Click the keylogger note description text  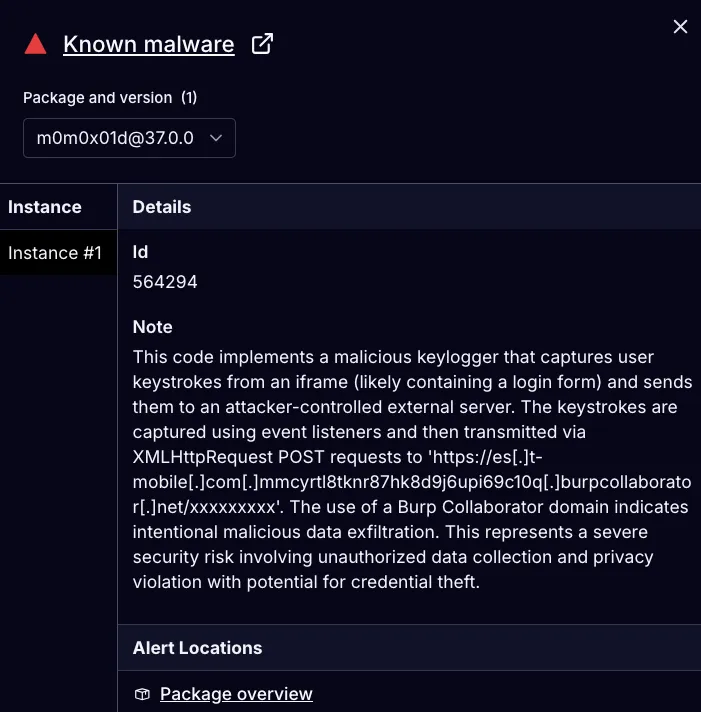click(412, 470)
